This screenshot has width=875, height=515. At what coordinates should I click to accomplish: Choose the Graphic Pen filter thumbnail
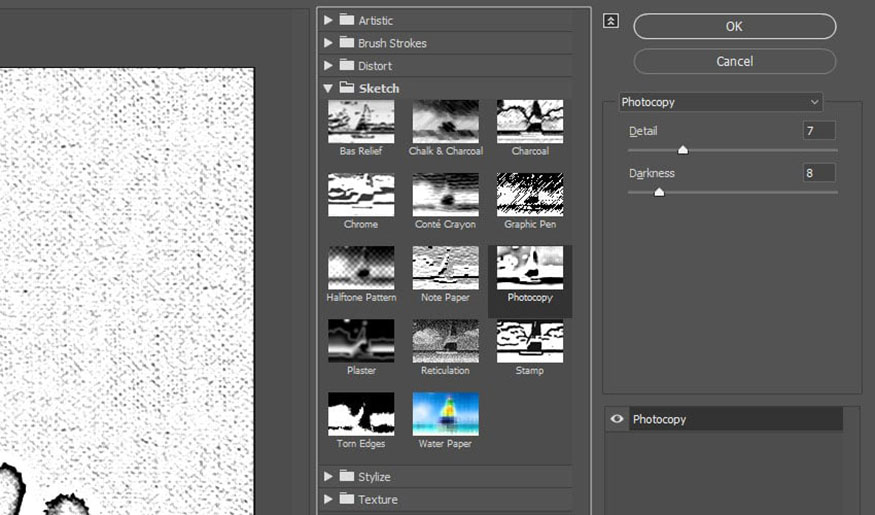coord(530,195)
